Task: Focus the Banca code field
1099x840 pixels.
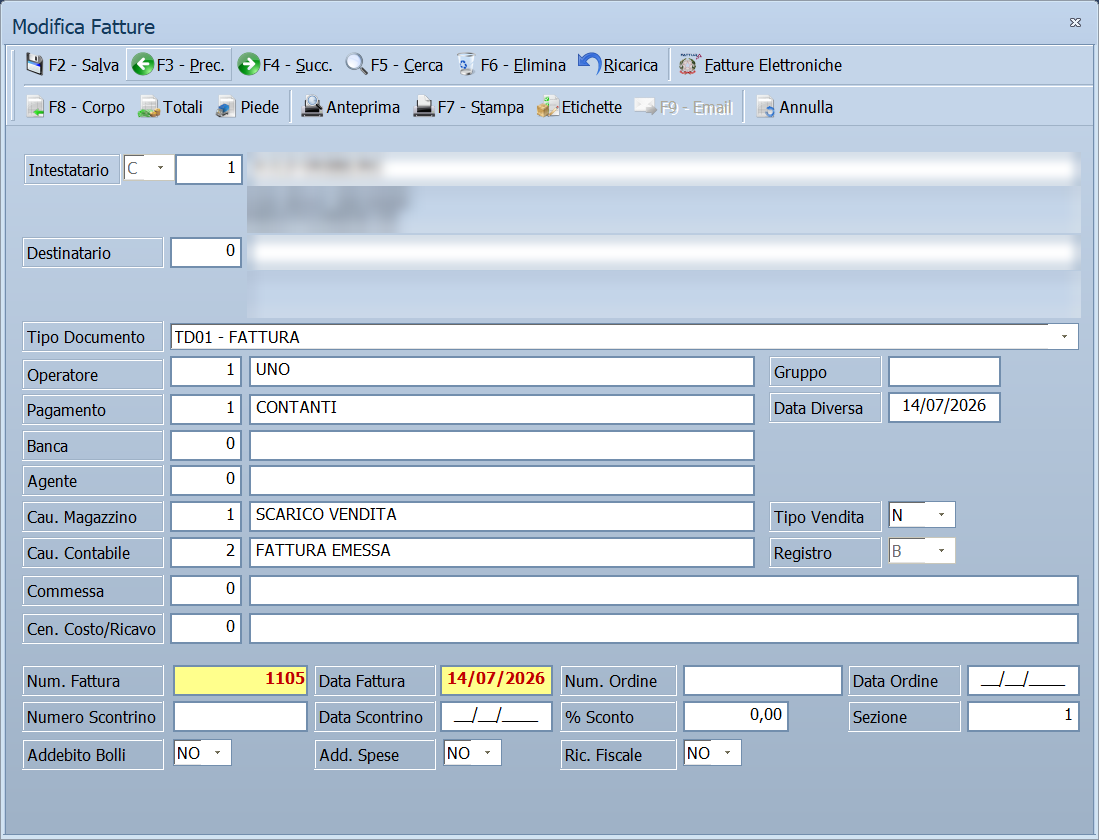Action: [206, 445]
